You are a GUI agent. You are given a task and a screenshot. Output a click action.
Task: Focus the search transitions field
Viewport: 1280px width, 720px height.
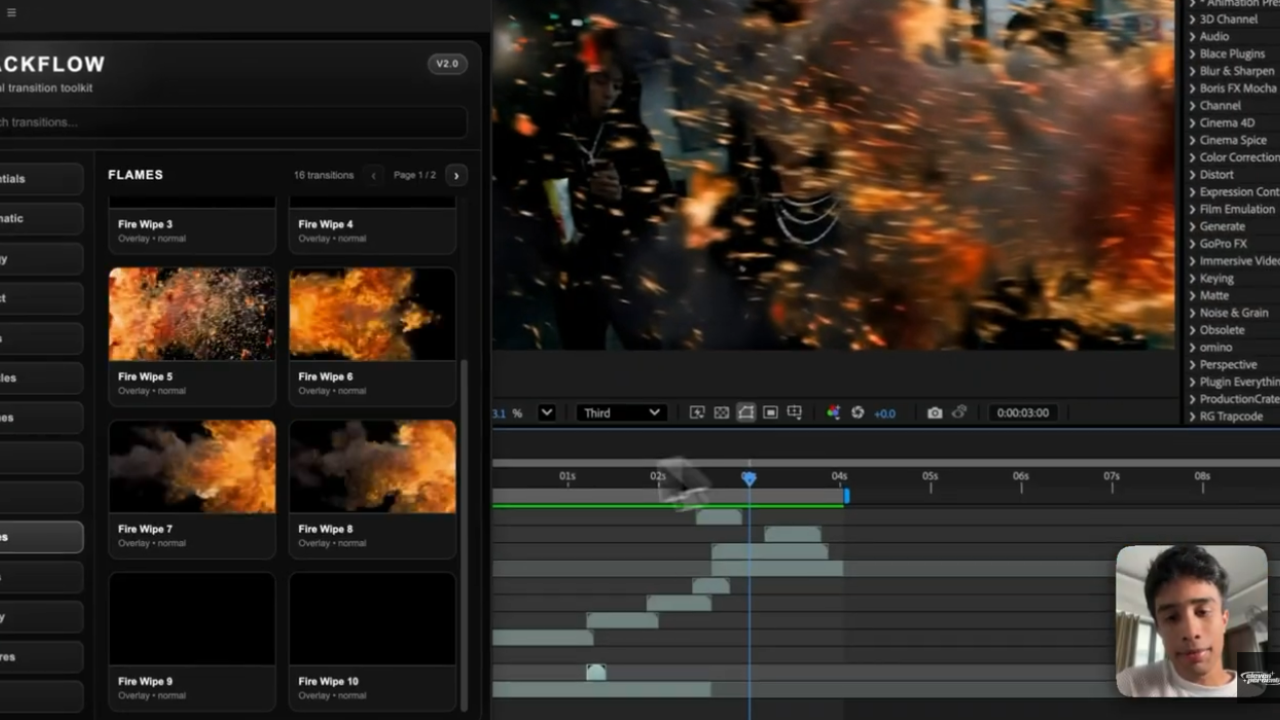point(232,122)
